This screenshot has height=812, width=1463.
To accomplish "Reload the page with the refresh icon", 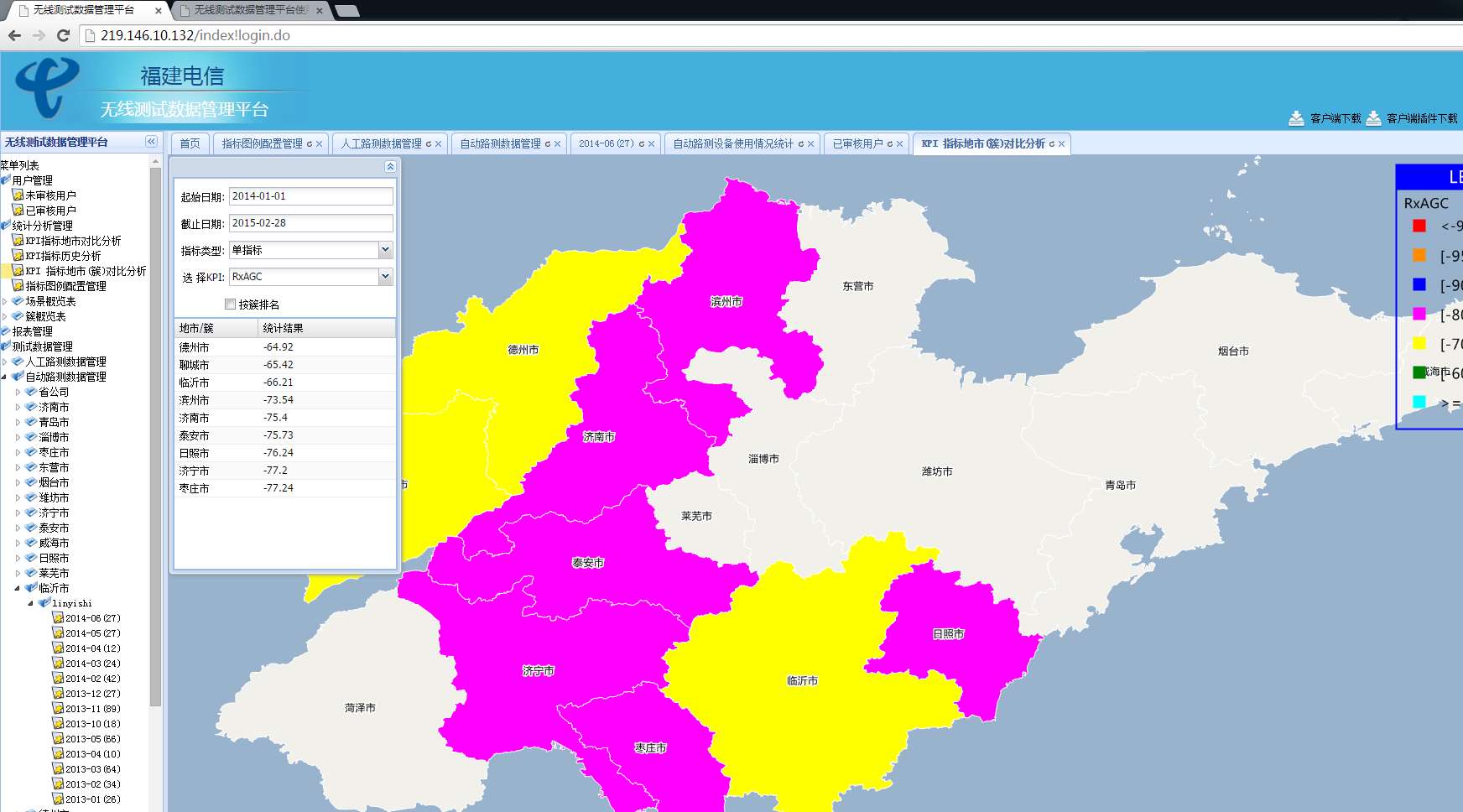I will [x=63, y=35].
